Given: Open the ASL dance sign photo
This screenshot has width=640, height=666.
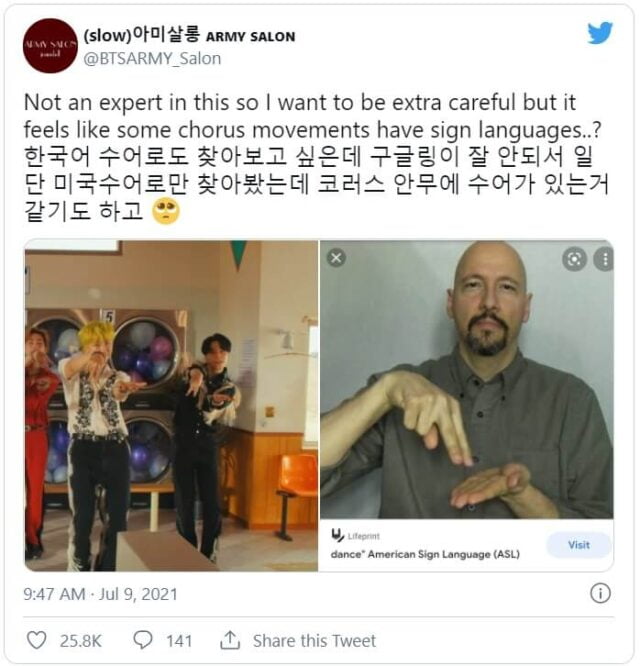Looking at the screenshot, I should [x=467, y=379].
